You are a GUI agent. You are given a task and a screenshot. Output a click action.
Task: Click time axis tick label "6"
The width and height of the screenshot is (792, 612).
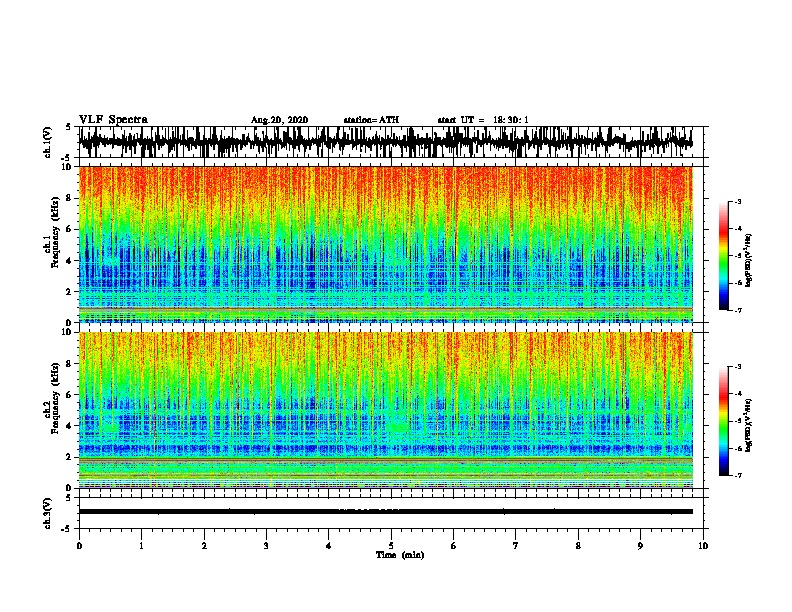[x=454, y=546]
